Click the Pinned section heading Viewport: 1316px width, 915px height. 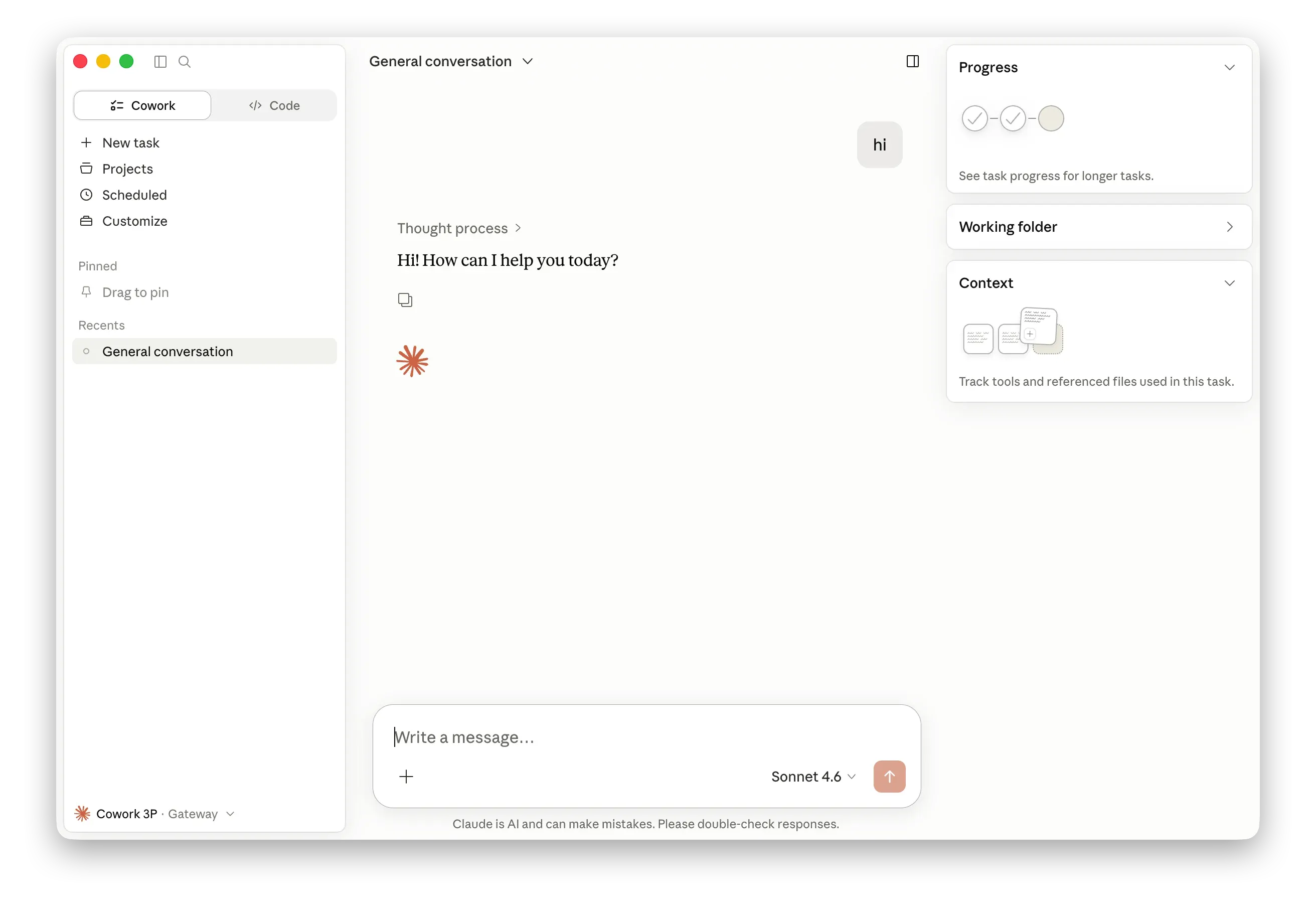pos(97,266)
